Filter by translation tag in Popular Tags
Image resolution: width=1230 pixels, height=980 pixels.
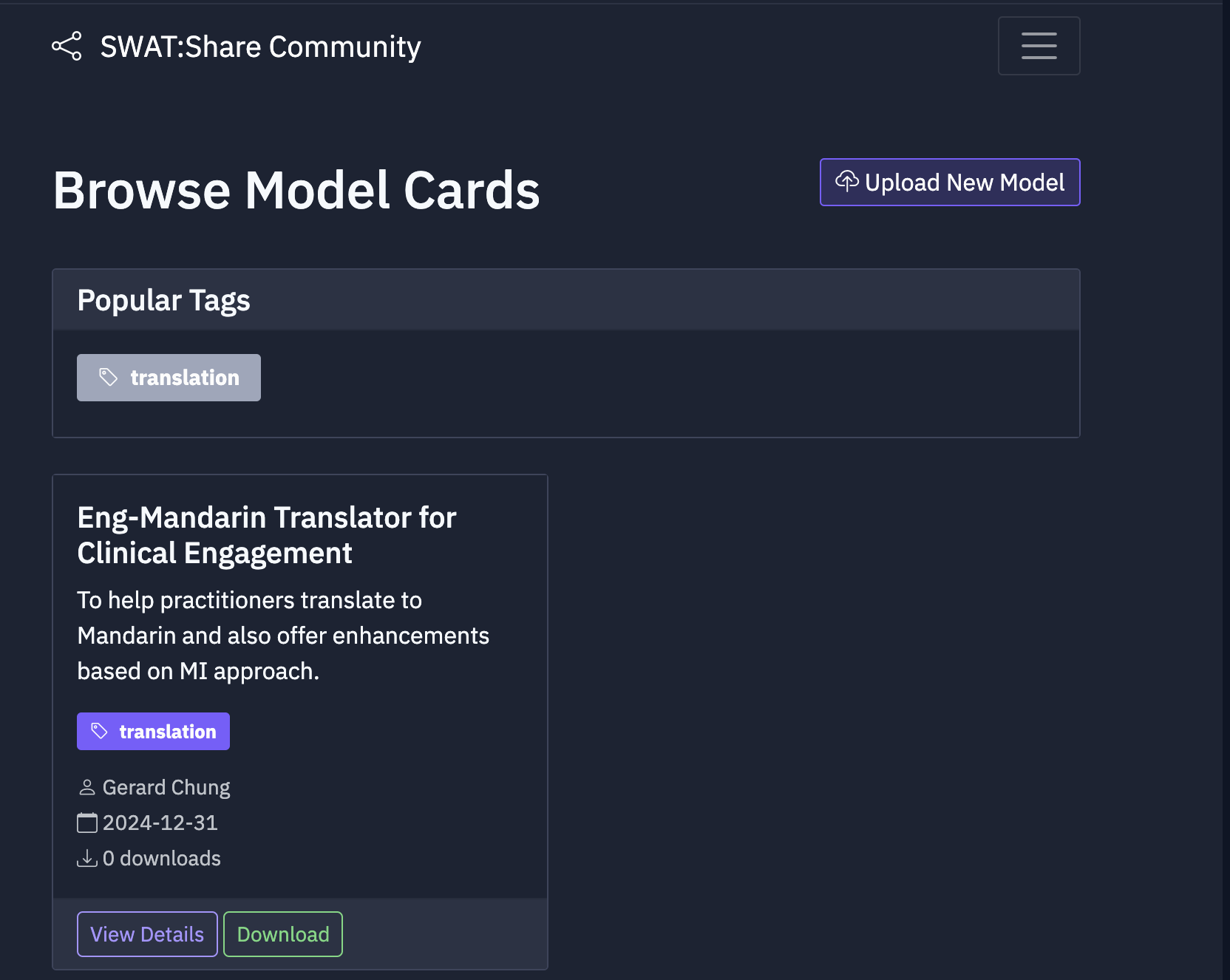pos(169,378)
